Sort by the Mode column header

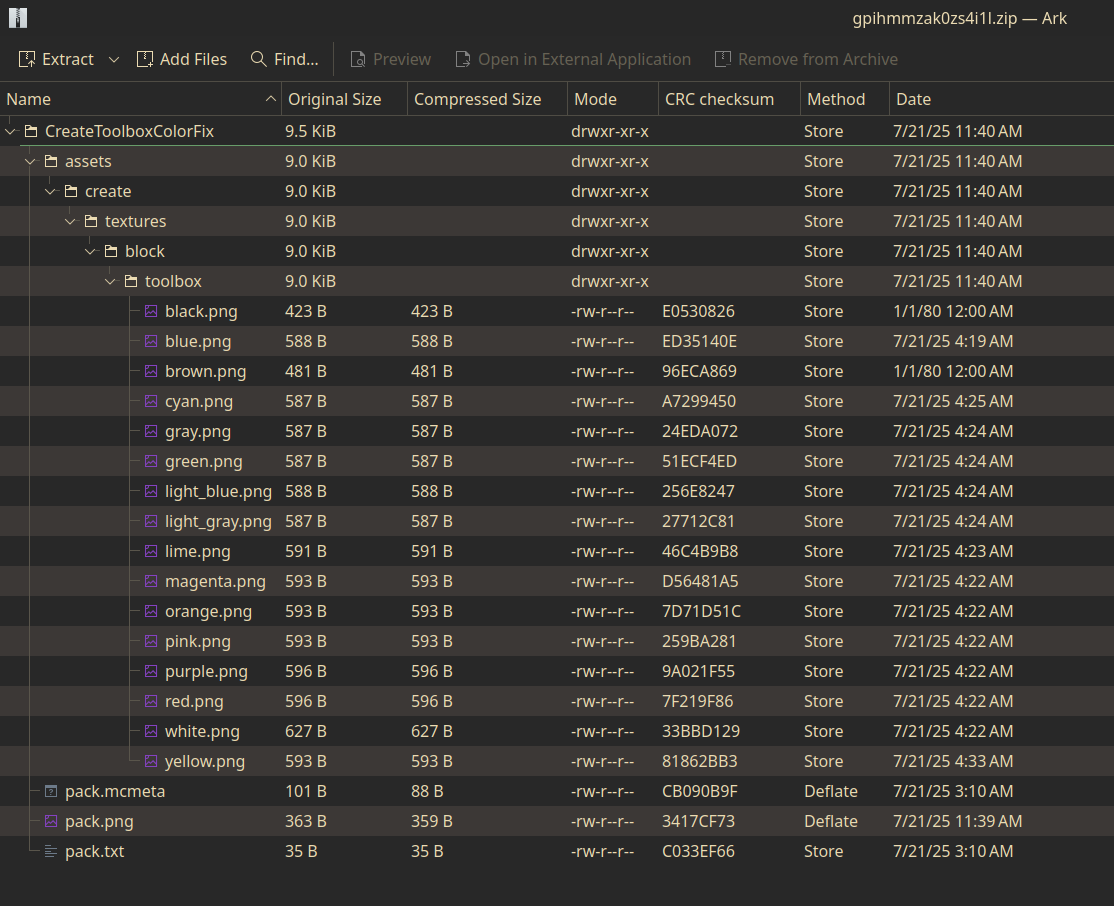click(x=613, y=99)
